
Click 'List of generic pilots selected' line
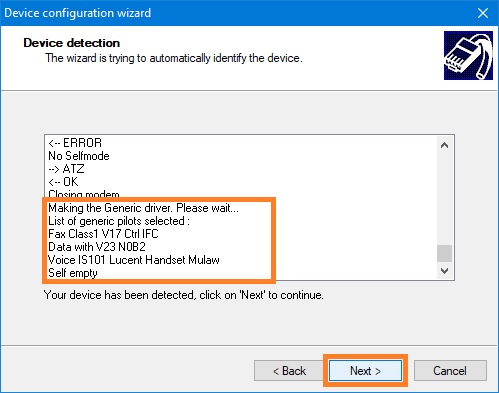[x=119, y=221]
